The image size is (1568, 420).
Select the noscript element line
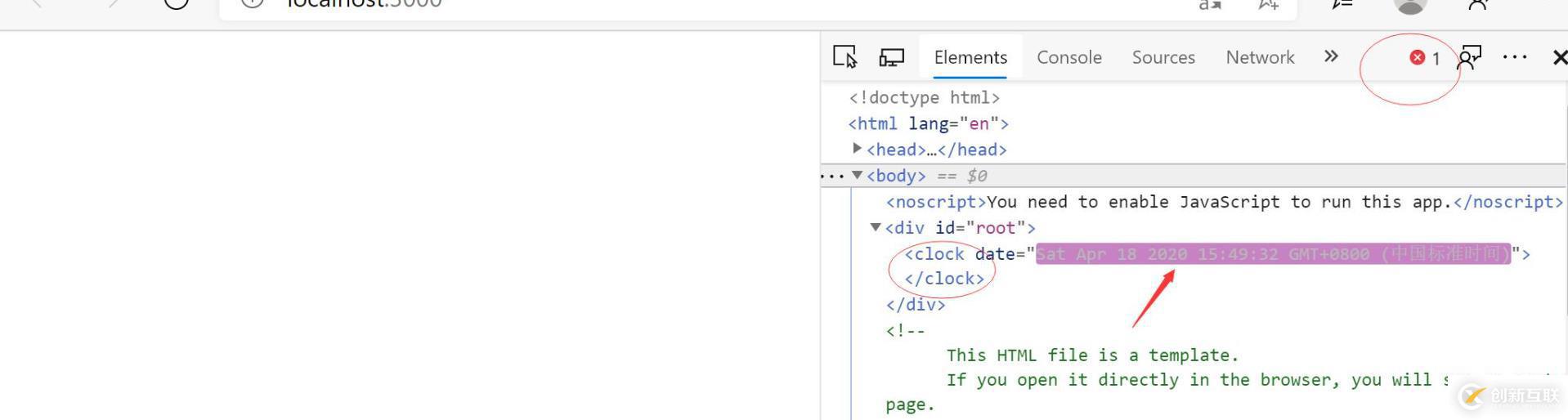click(x=1225, y=202)
